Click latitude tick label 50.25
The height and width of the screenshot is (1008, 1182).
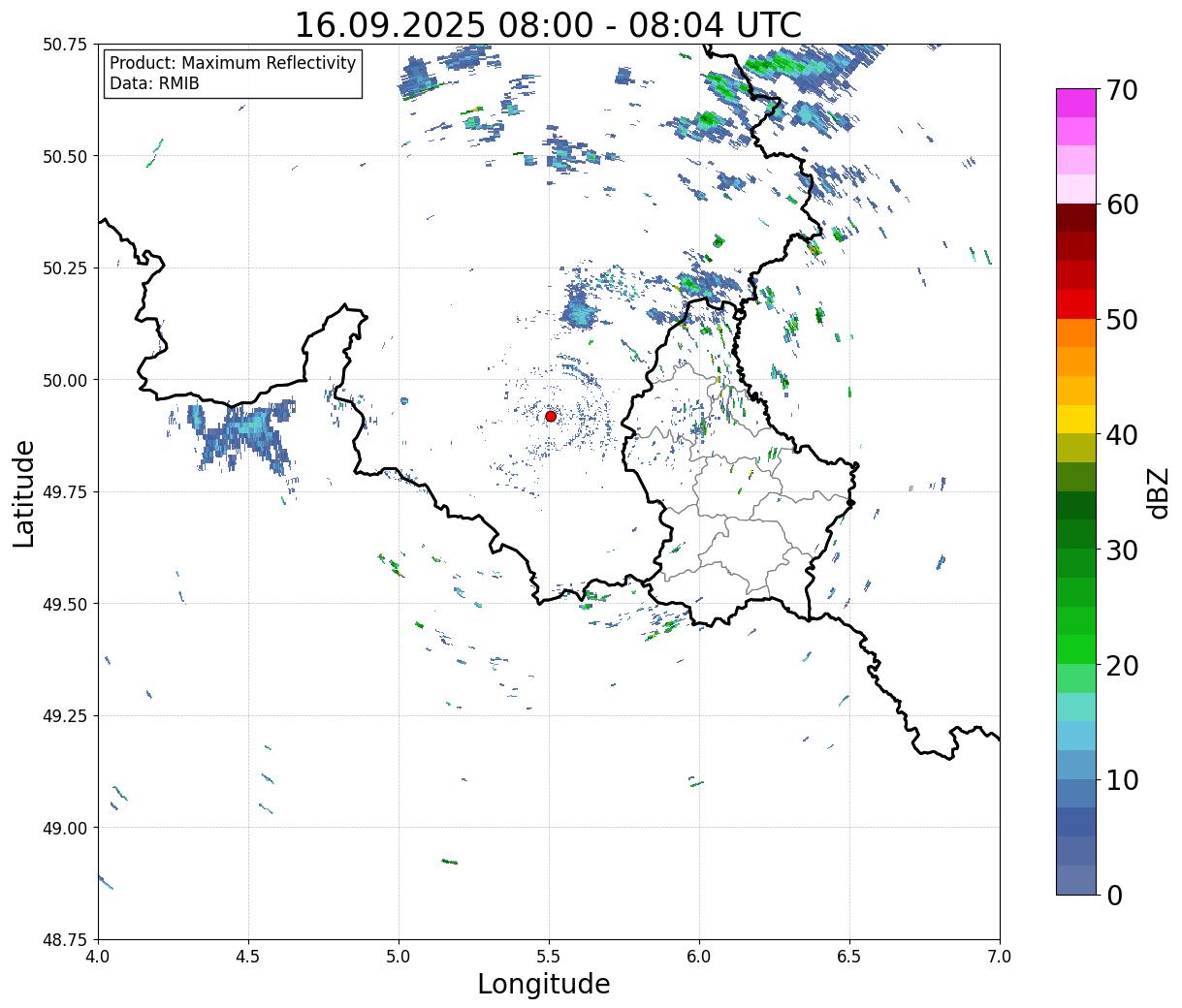coord(65,268)
